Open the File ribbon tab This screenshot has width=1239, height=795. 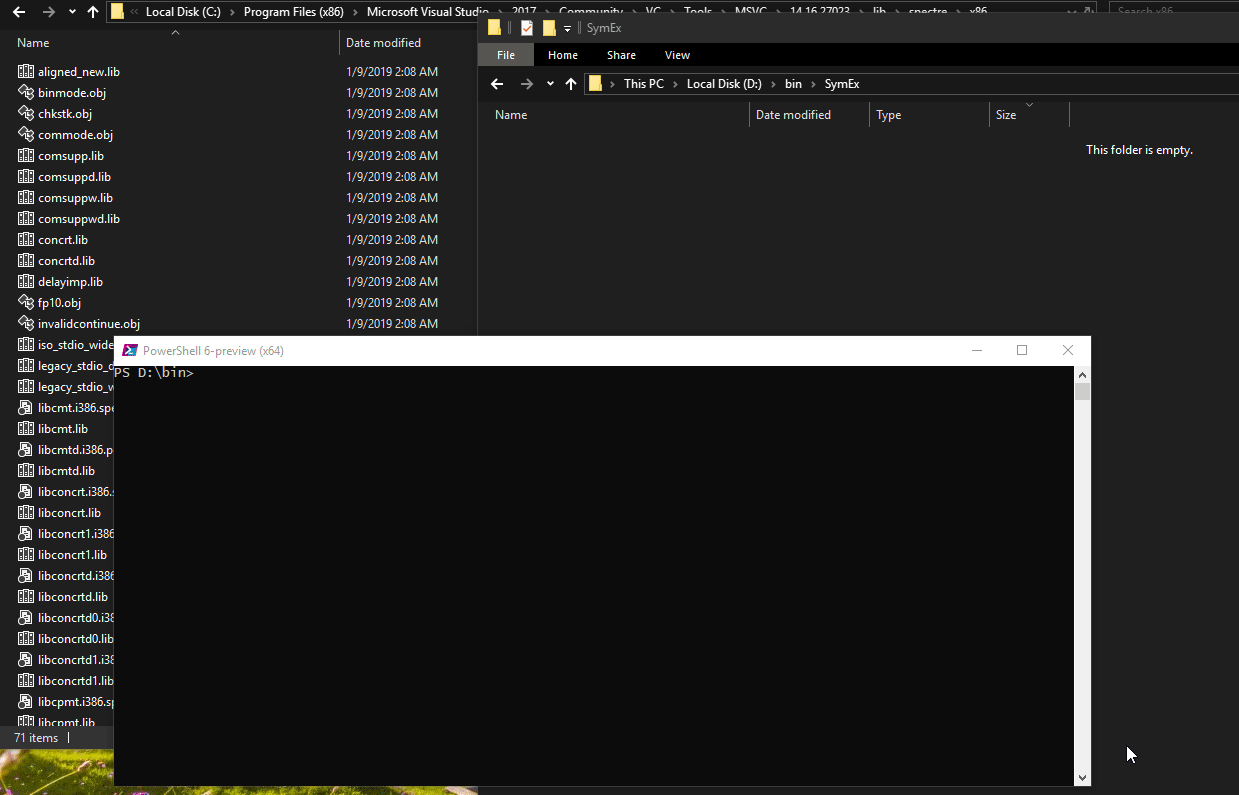point(506,55)
